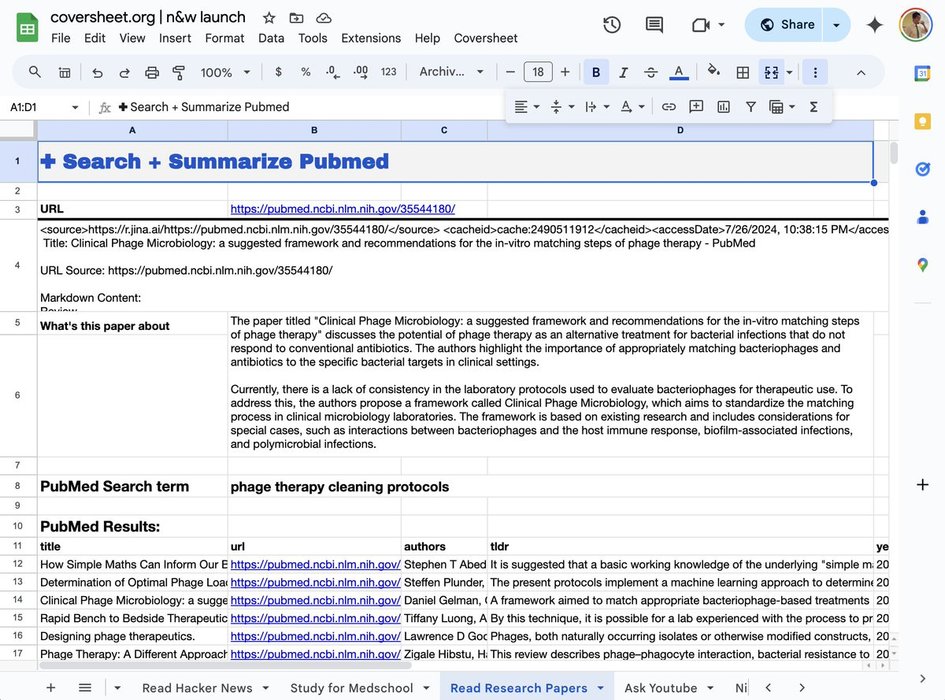Open version history clock icon
Viewport: 945px width, 700px height.
point(612,25)
